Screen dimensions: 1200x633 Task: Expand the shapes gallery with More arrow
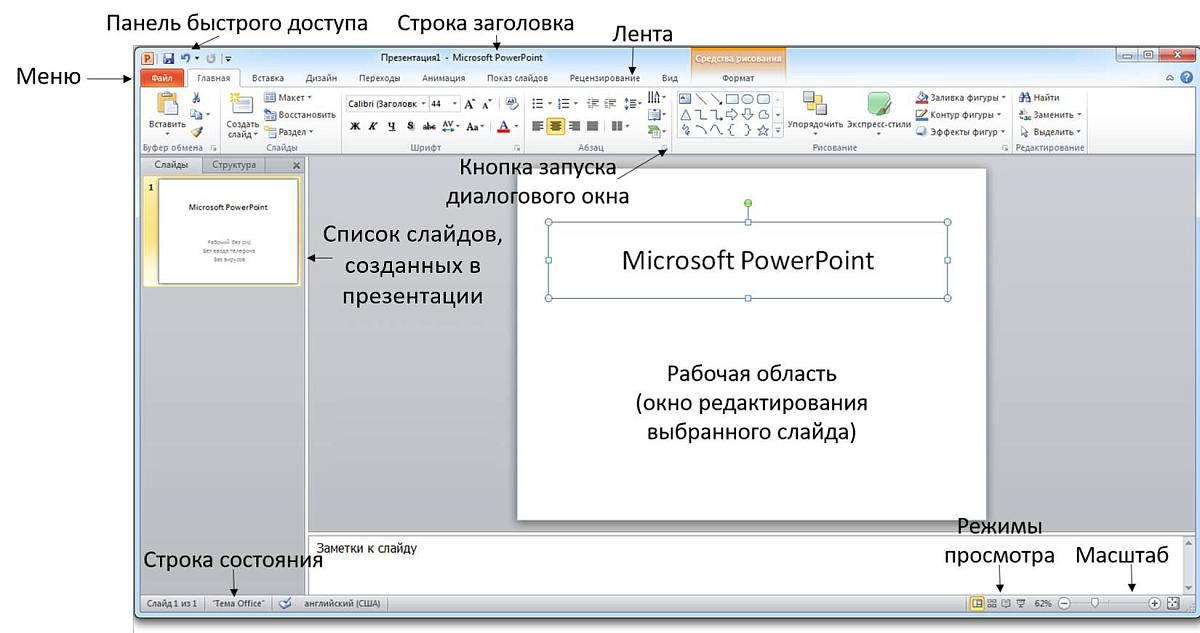pos(777,131)
